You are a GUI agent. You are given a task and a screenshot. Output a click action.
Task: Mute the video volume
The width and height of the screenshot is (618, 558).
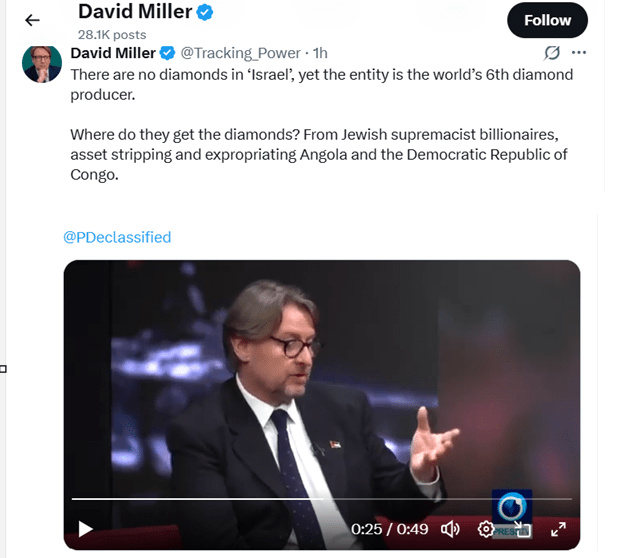pyautogui.click(x=450, y=529)
